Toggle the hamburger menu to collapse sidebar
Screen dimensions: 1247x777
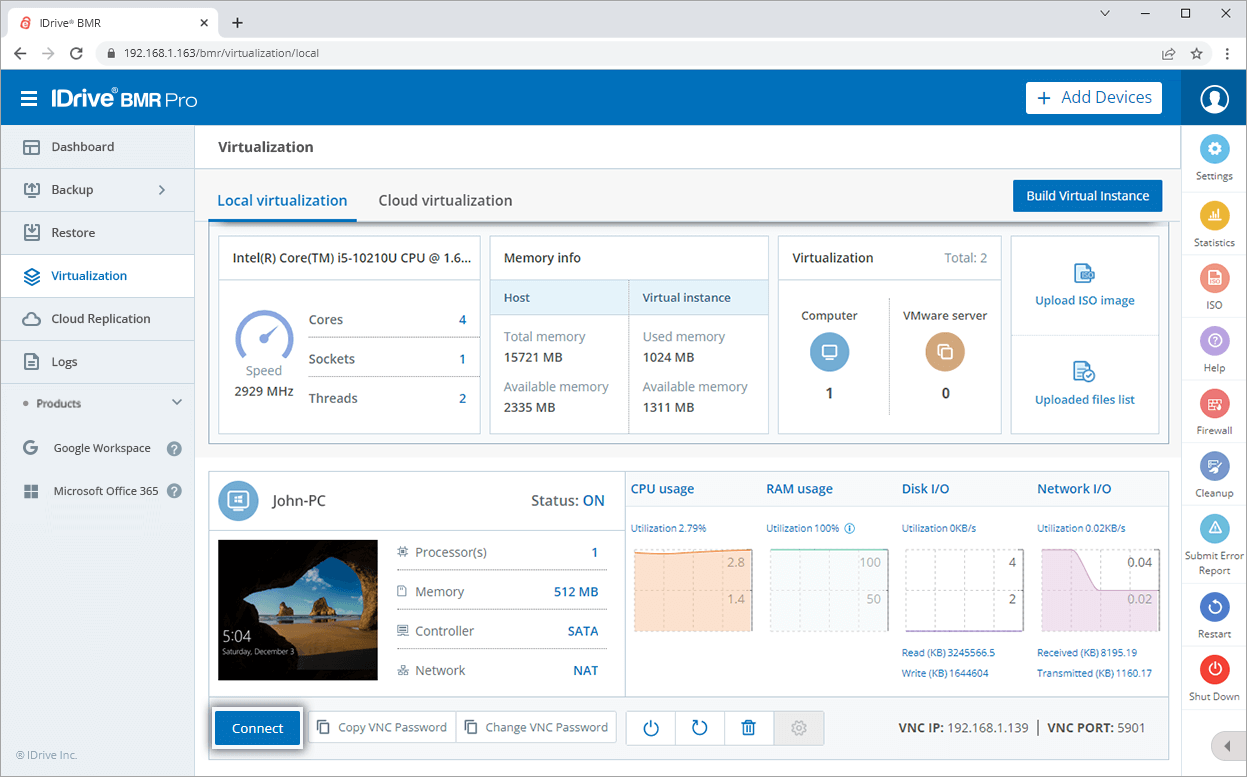click(29, 98)
